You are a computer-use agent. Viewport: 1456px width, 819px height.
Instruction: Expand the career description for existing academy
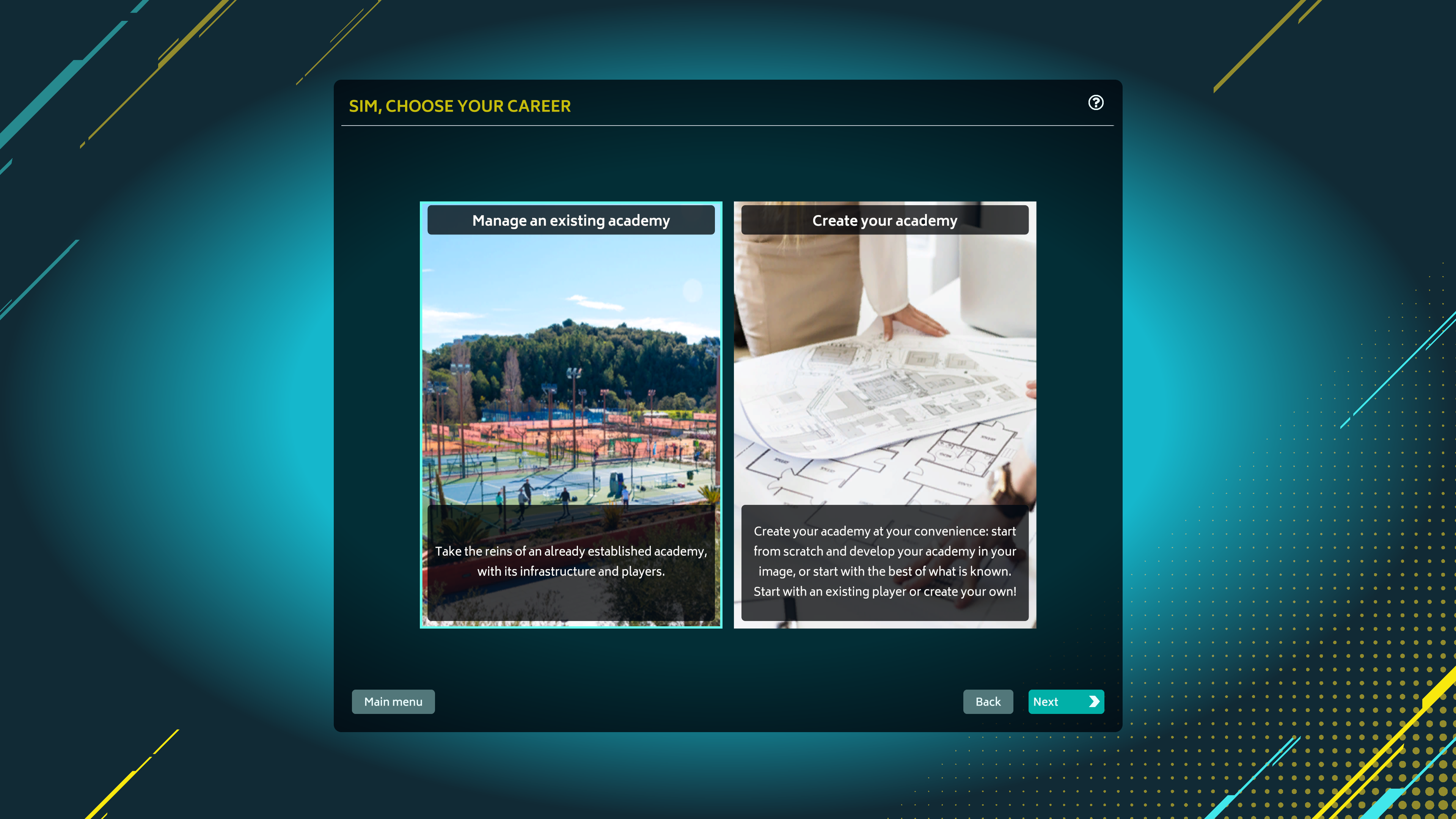click(571, 561)
